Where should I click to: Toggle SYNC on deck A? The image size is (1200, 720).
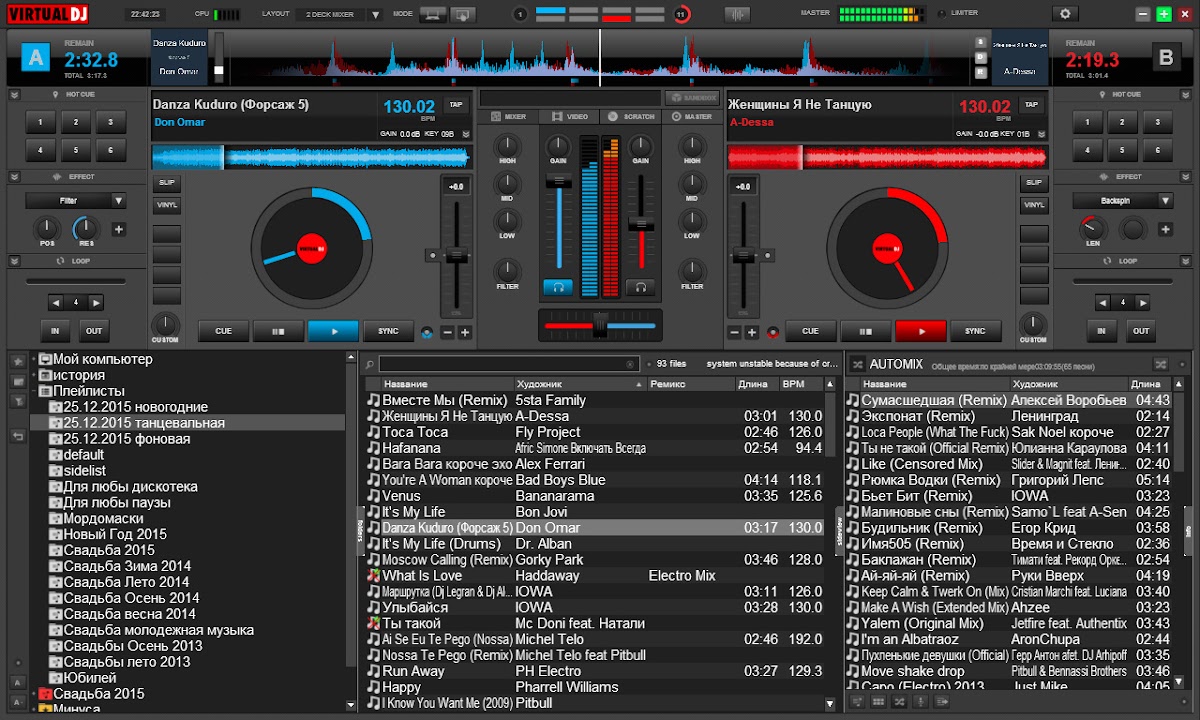(388, 331)
